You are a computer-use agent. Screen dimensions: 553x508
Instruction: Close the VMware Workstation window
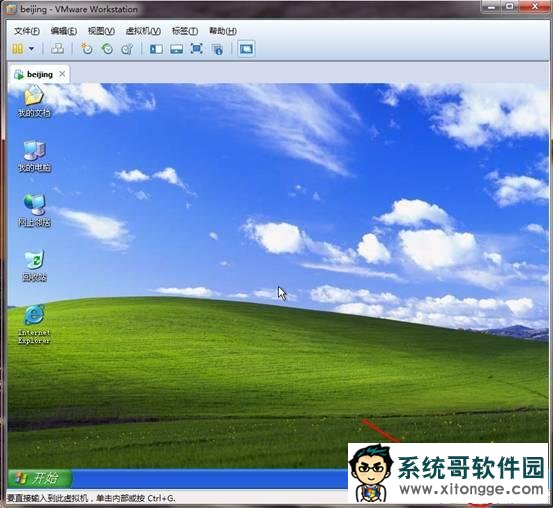pos(534,6)
